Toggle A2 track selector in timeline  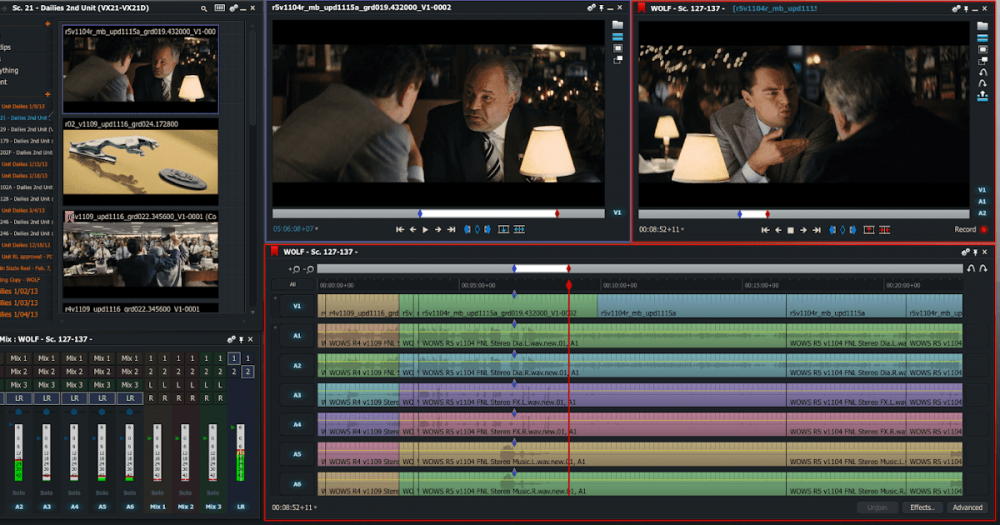[x=297, y=366]
